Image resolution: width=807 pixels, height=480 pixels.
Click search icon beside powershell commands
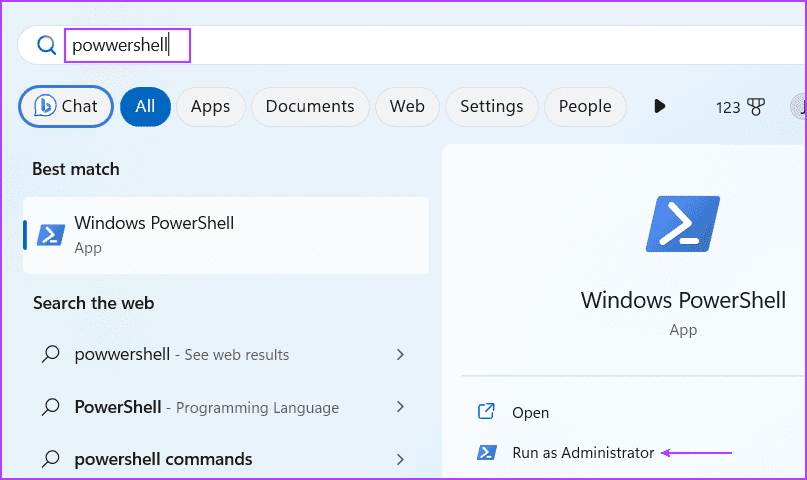point(50,459)
